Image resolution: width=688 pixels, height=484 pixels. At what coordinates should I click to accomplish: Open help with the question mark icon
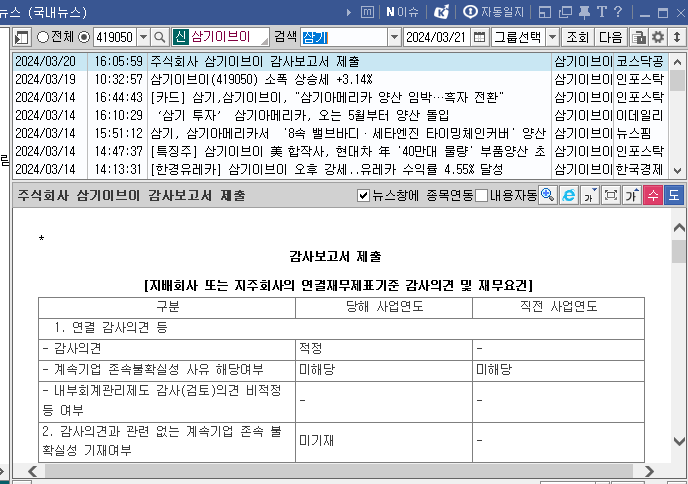(618, 12)
